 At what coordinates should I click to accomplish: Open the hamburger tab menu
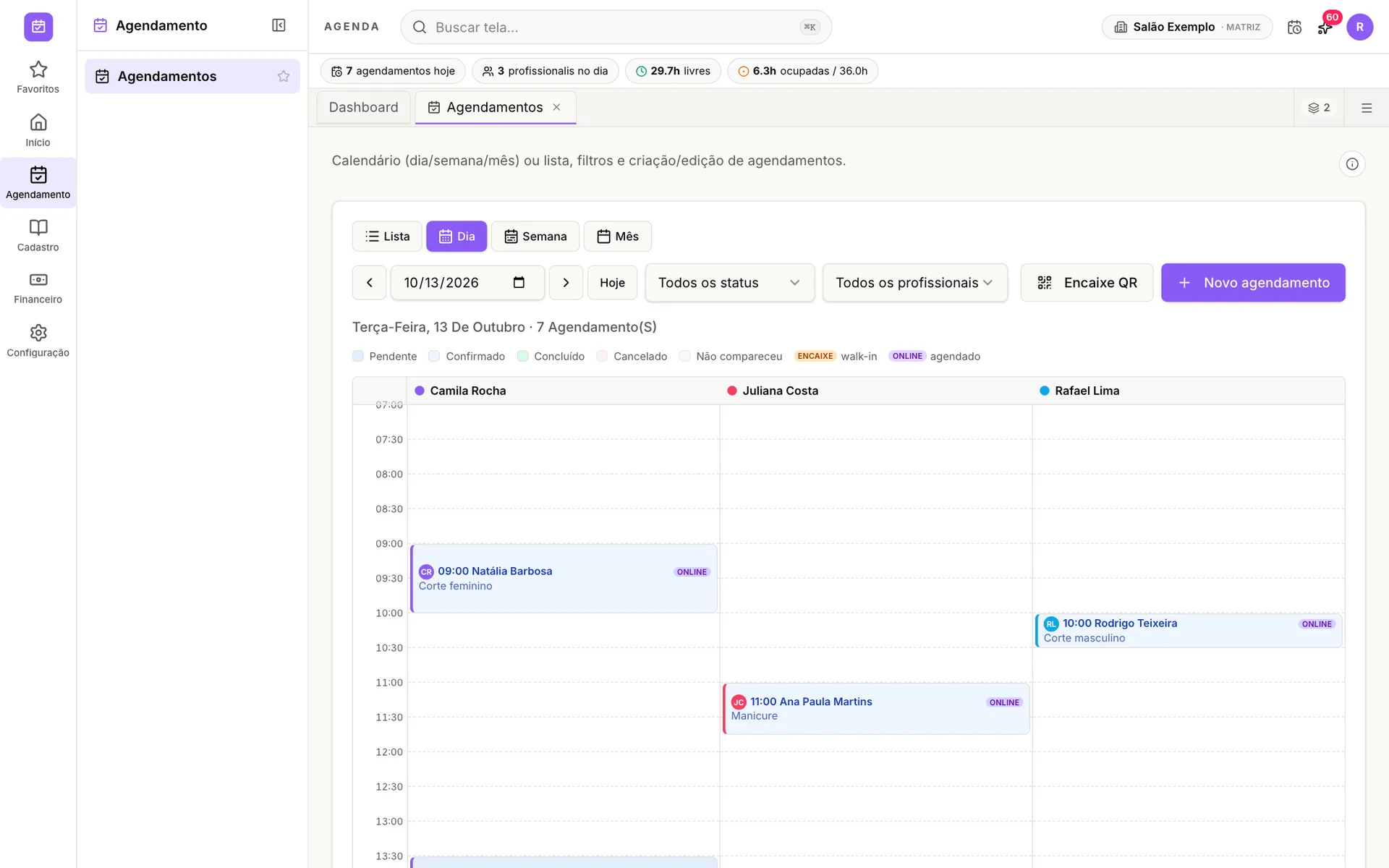(x=1367, y=108)
